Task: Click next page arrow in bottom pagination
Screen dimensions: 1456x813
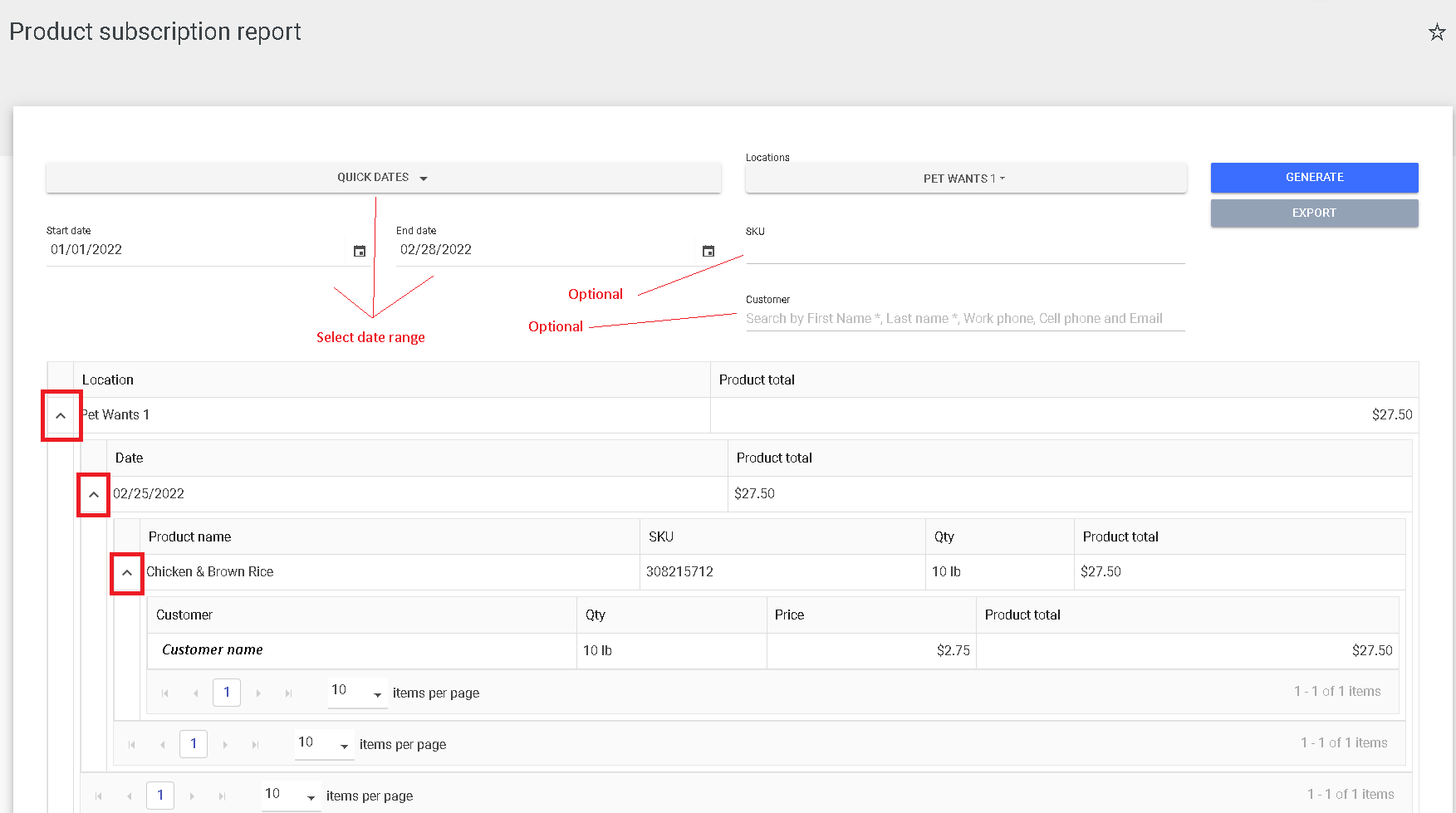Action: coord(192,795)
